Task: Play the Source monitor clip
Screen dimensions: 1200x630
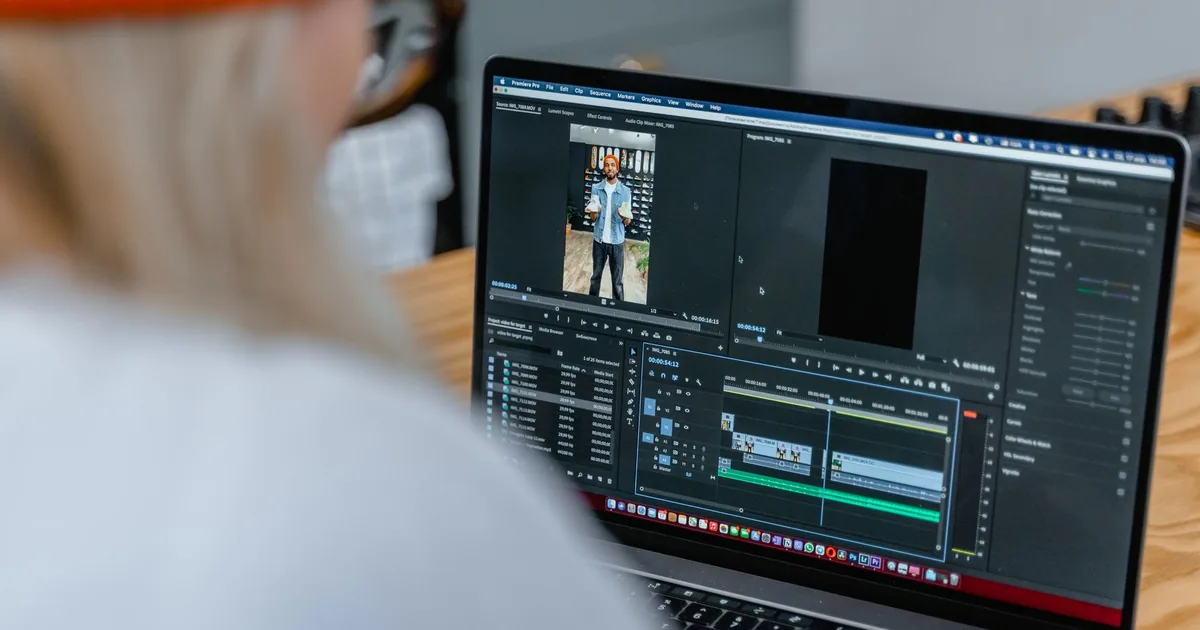Action: tap(606, 327)
